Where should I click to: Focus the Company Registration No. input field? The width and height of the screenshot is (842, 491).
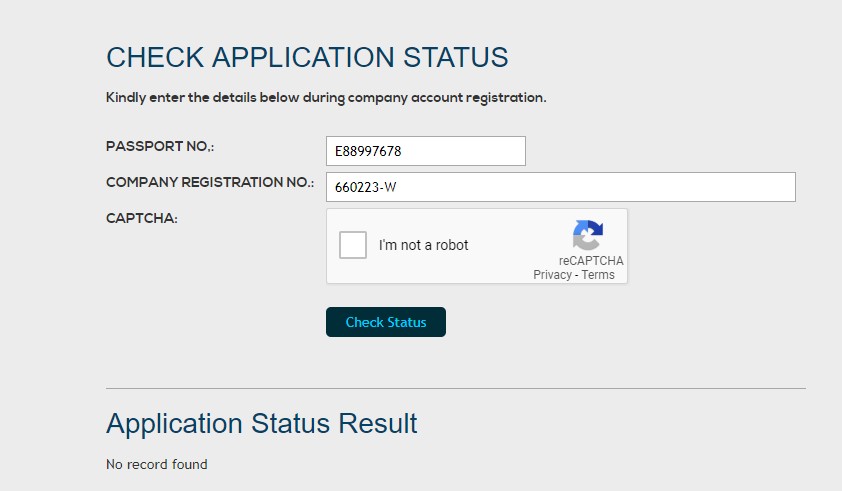tap(560, 187)
